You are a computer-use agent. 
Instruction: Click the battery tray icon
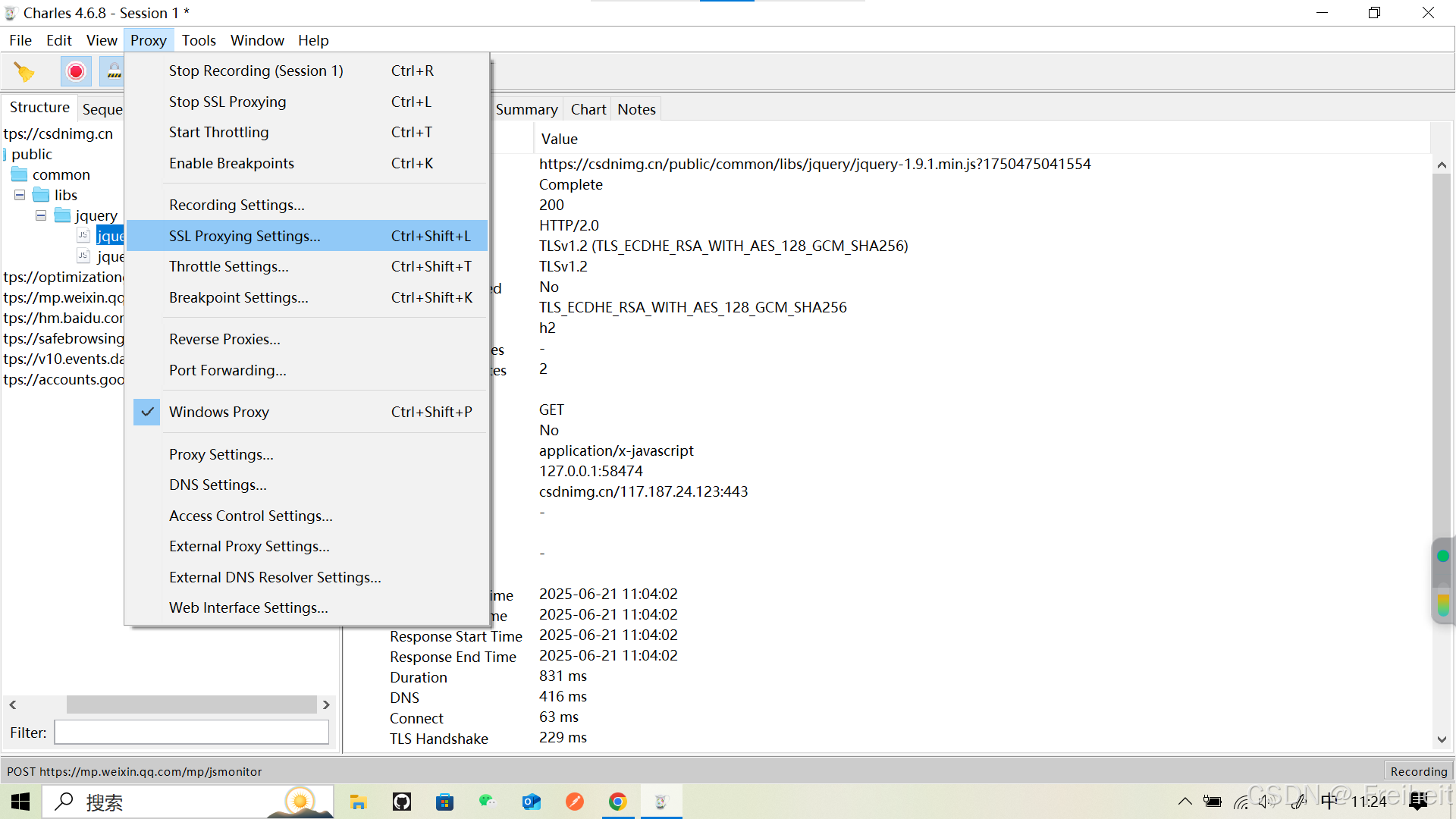tap(1213, 802)
